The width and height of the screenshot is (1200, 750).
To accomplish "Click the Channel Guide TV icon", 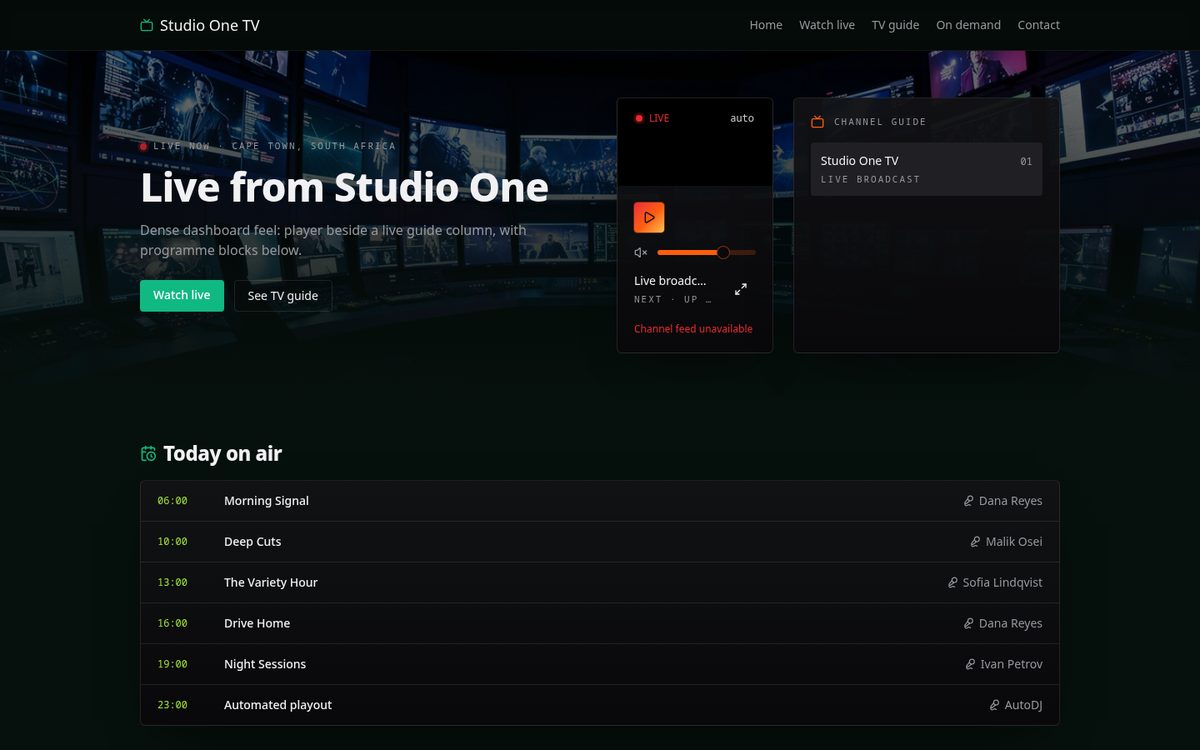I will (817, 122).
